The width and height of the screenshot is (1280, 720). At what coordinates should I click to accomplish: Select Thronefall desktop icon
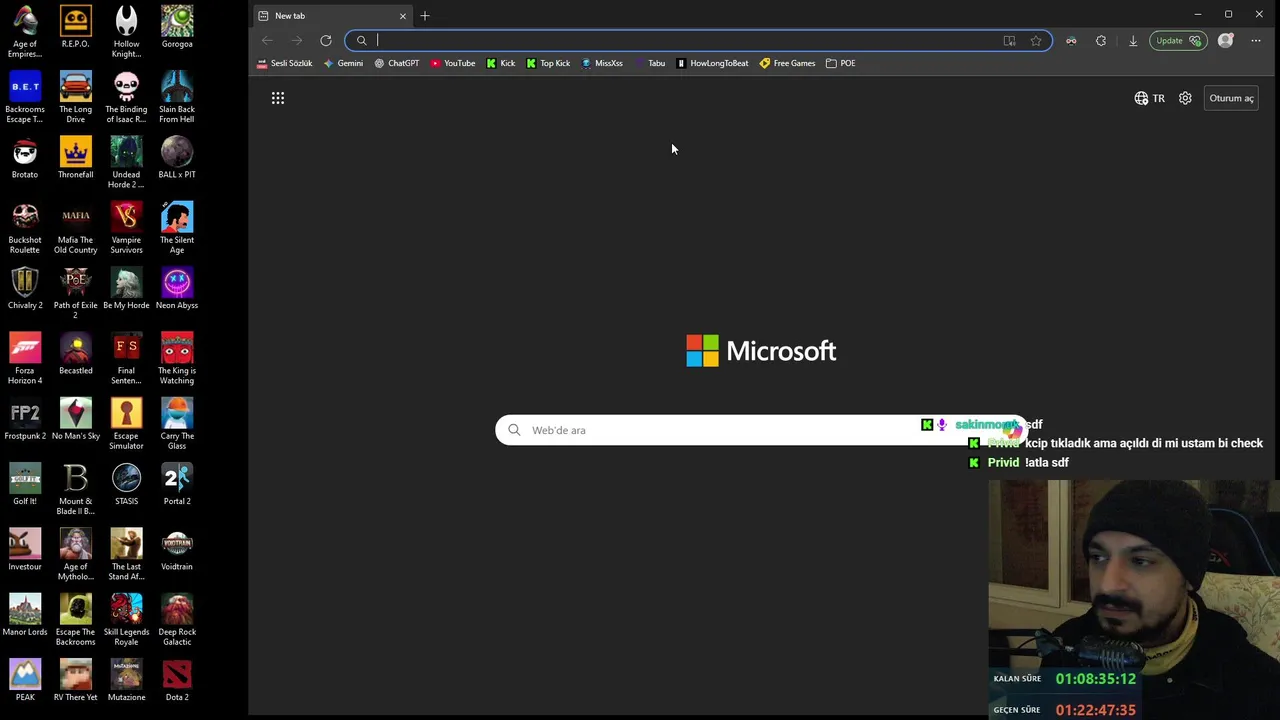[x=75, y=158]
